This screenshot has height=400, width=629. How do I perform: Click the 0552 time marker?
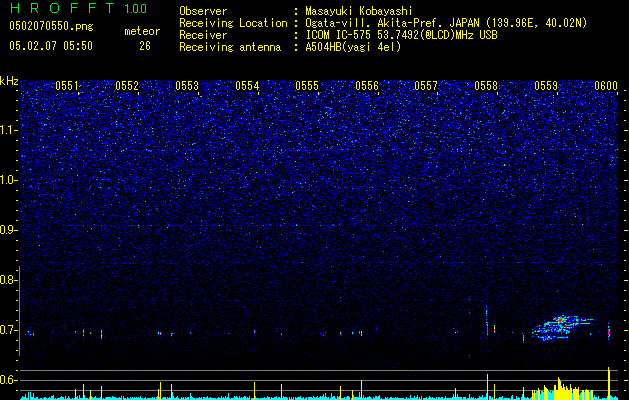click(127, 86)
